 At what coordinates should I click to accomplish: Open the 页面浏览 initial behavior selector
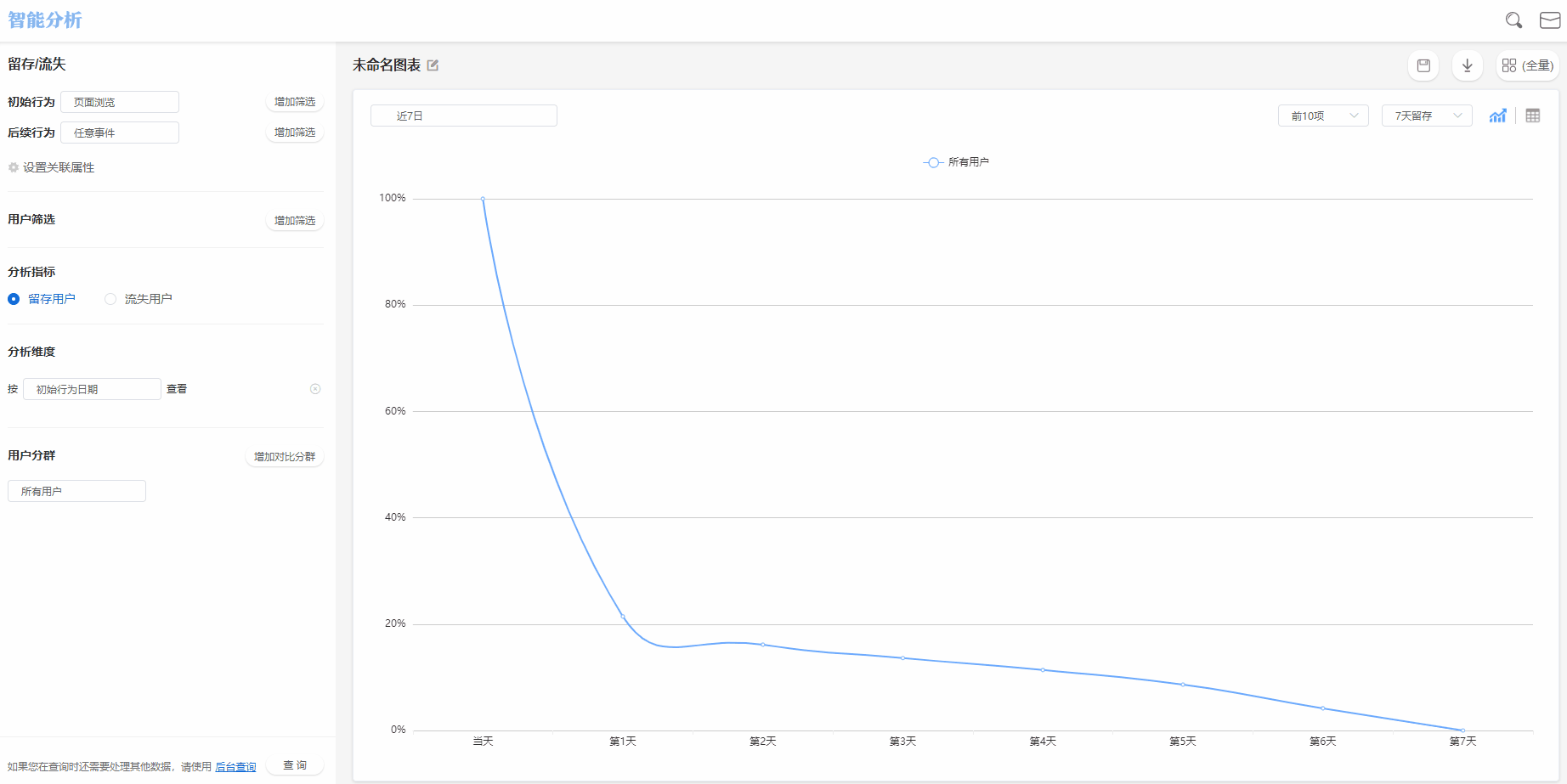120,102
